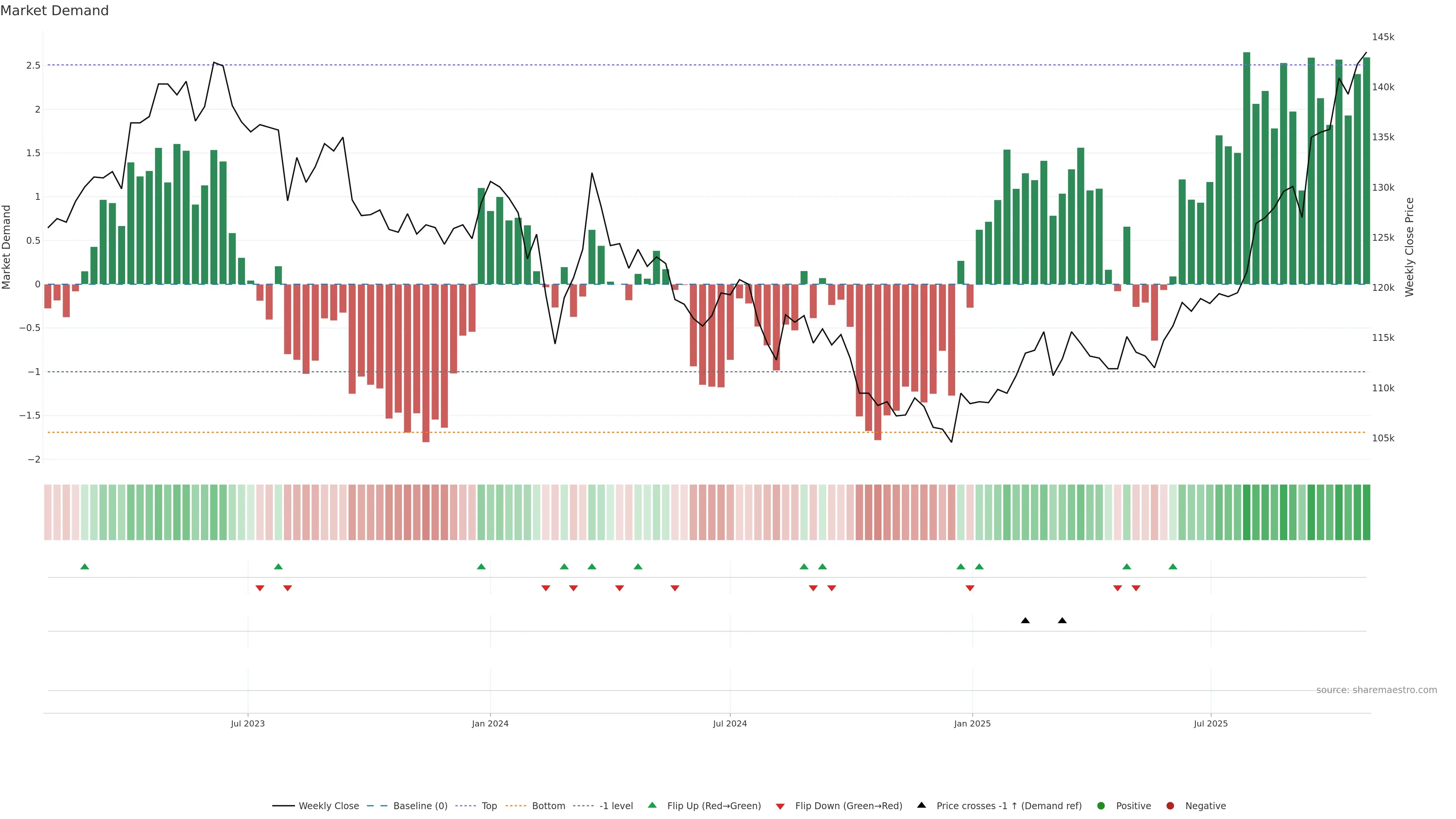Screen dimensions: 1456x819
Task: Click the Jul 2024 x-axis label
Action: (730, 723)
